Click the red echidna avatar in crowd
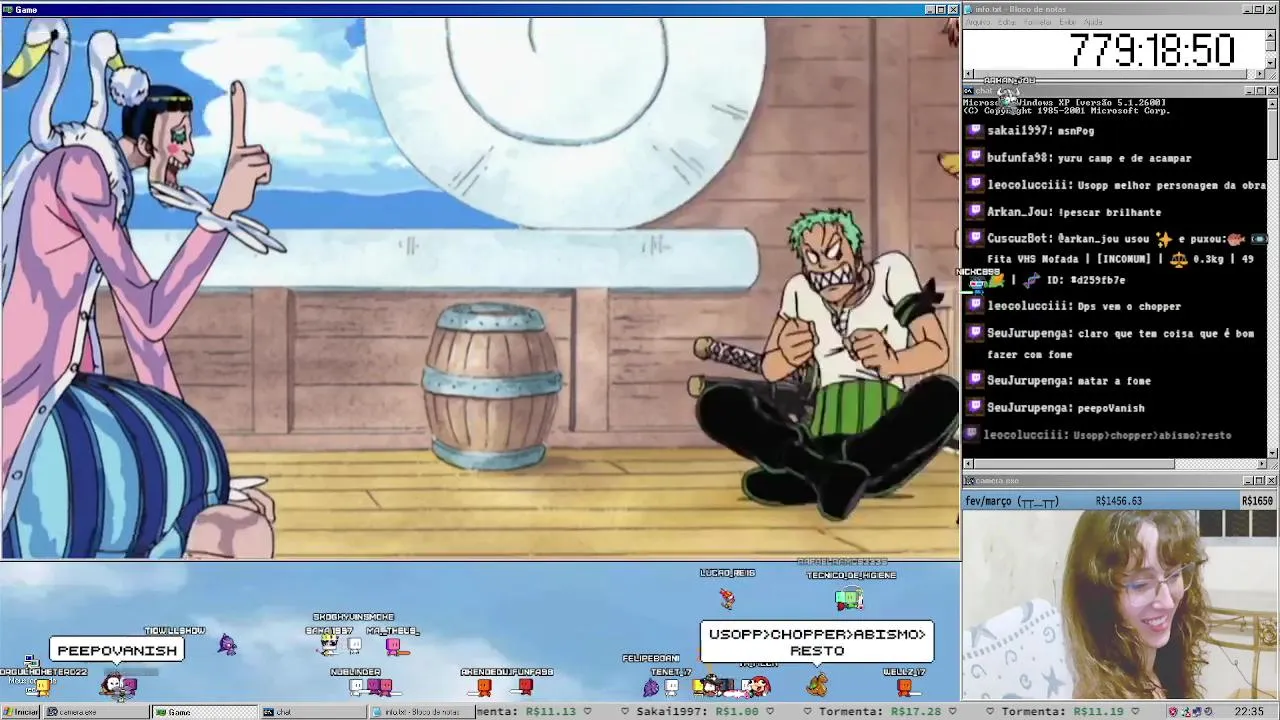Image resolution: width=1280 pixels, height=720 pixels. [759, 686]
